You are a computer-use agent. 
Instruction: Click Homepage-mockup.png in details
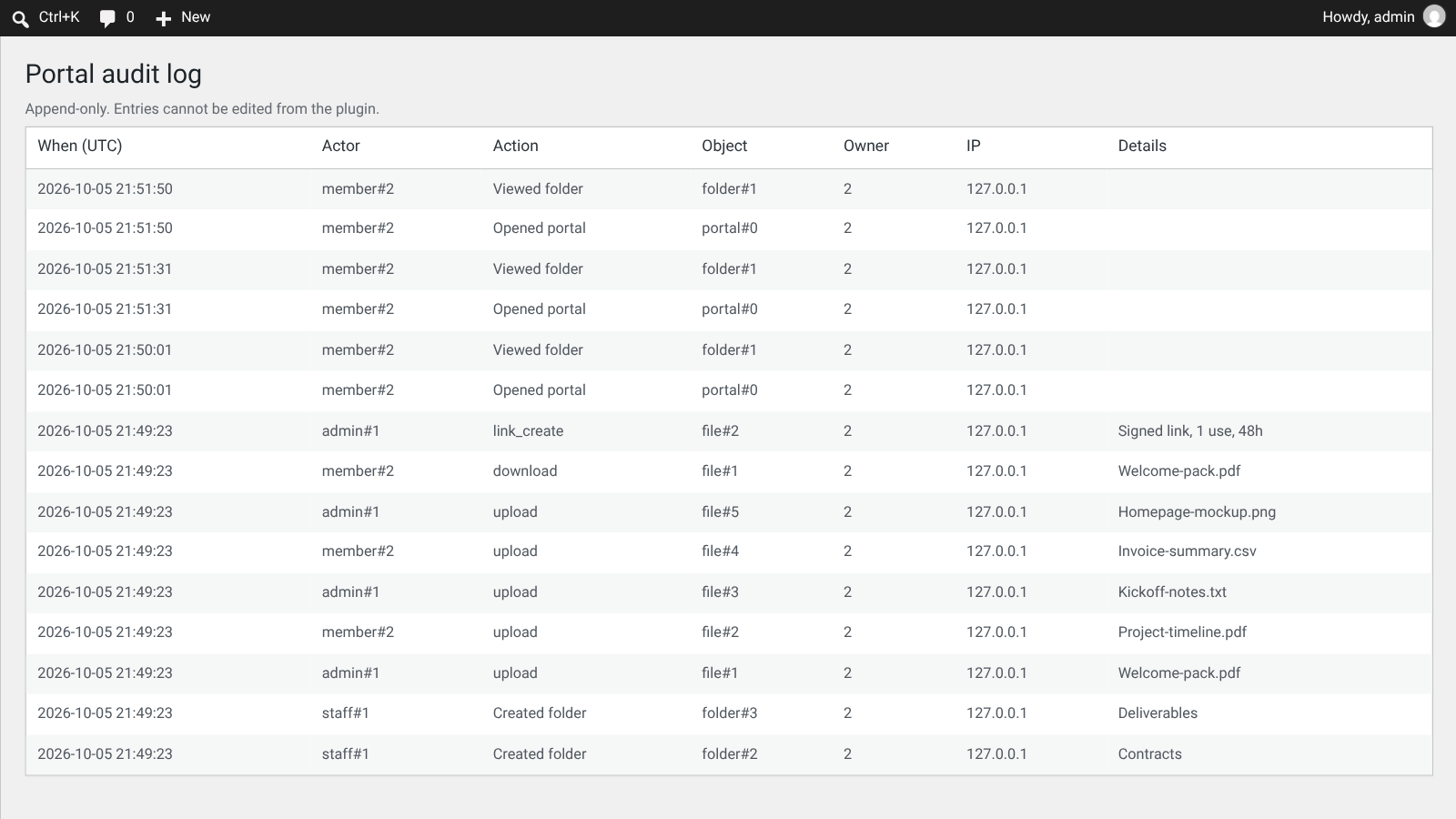pyautogui.click(x=1197, y=511)
